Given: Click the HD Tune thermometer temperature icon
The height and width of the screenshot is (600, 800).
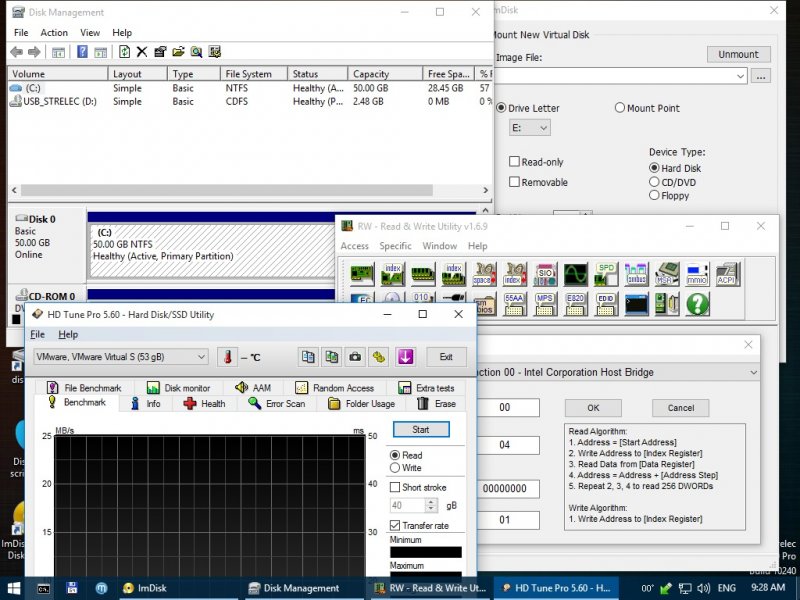Looking at the screenshot, I should coord(228,357).
